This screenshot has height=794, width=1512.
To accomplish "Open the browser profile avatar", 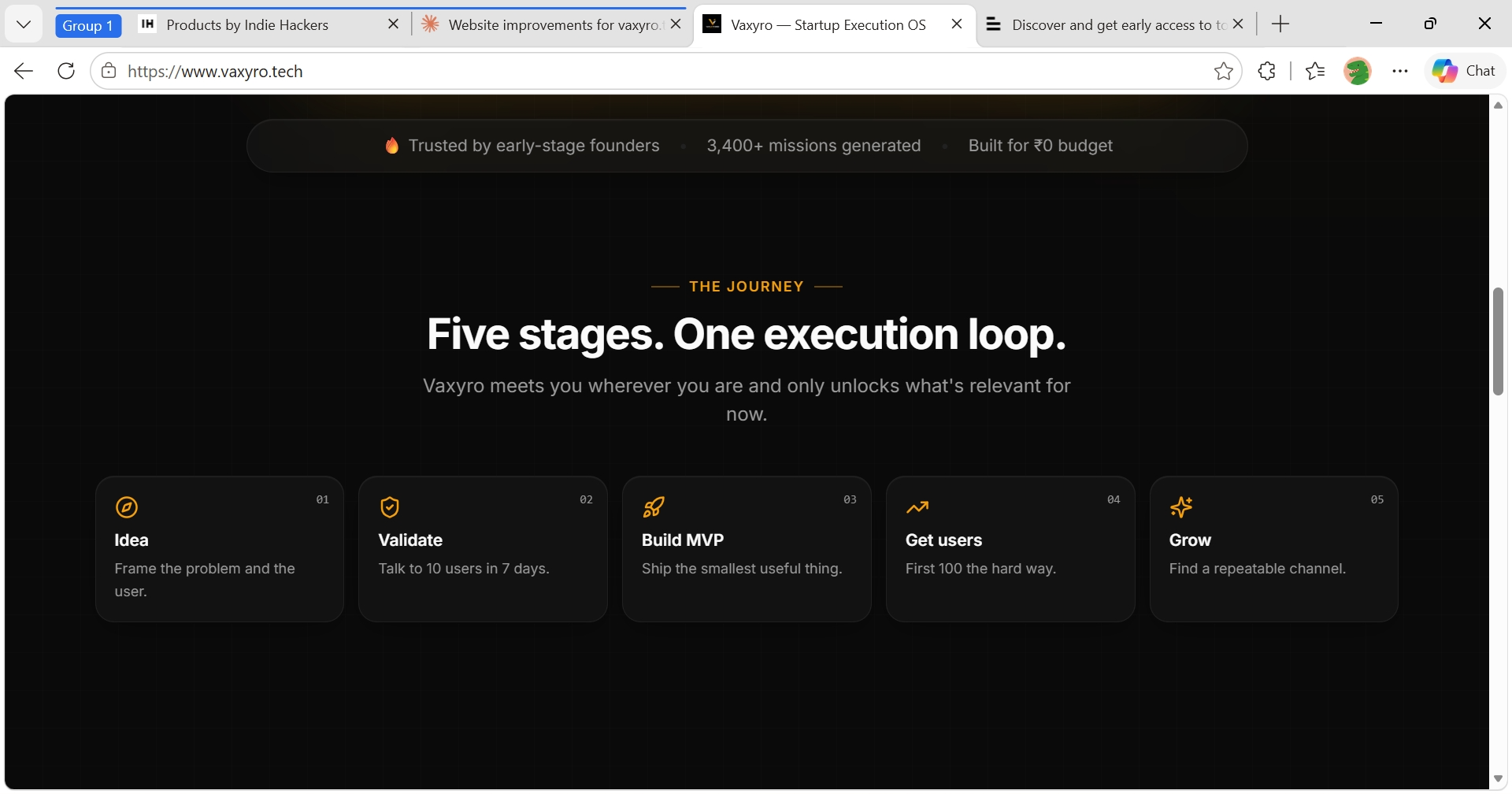I will tap(1358, 71).
